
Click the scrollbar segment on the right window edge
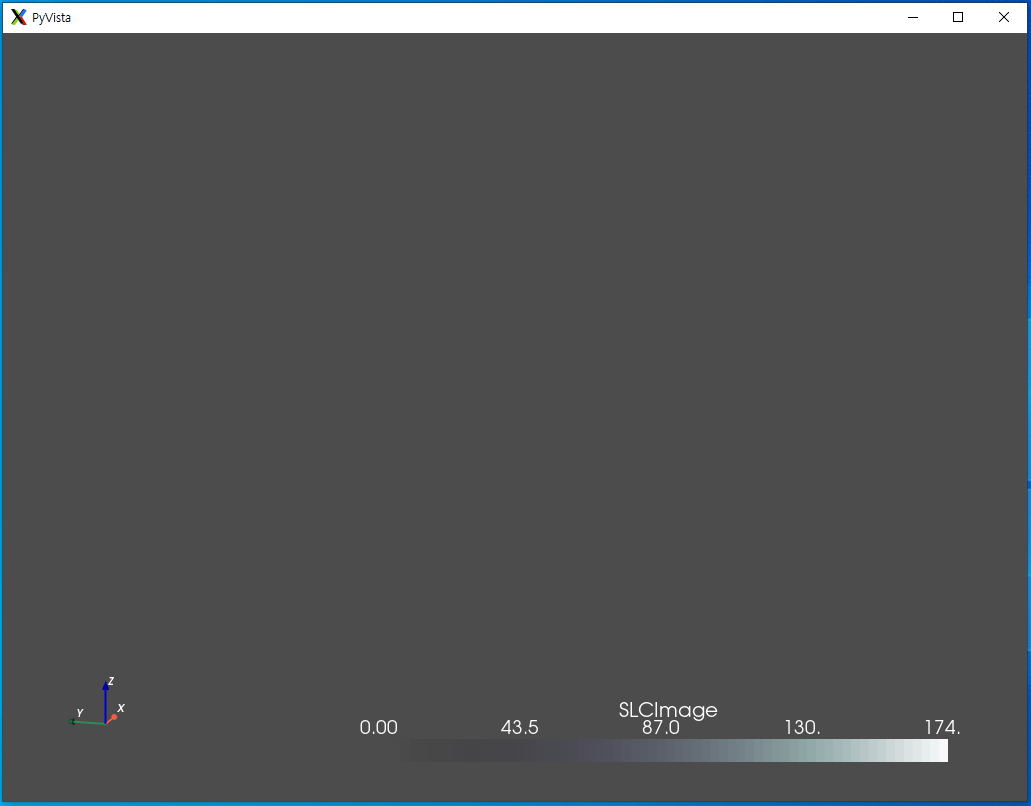[x=1026, y=485]
